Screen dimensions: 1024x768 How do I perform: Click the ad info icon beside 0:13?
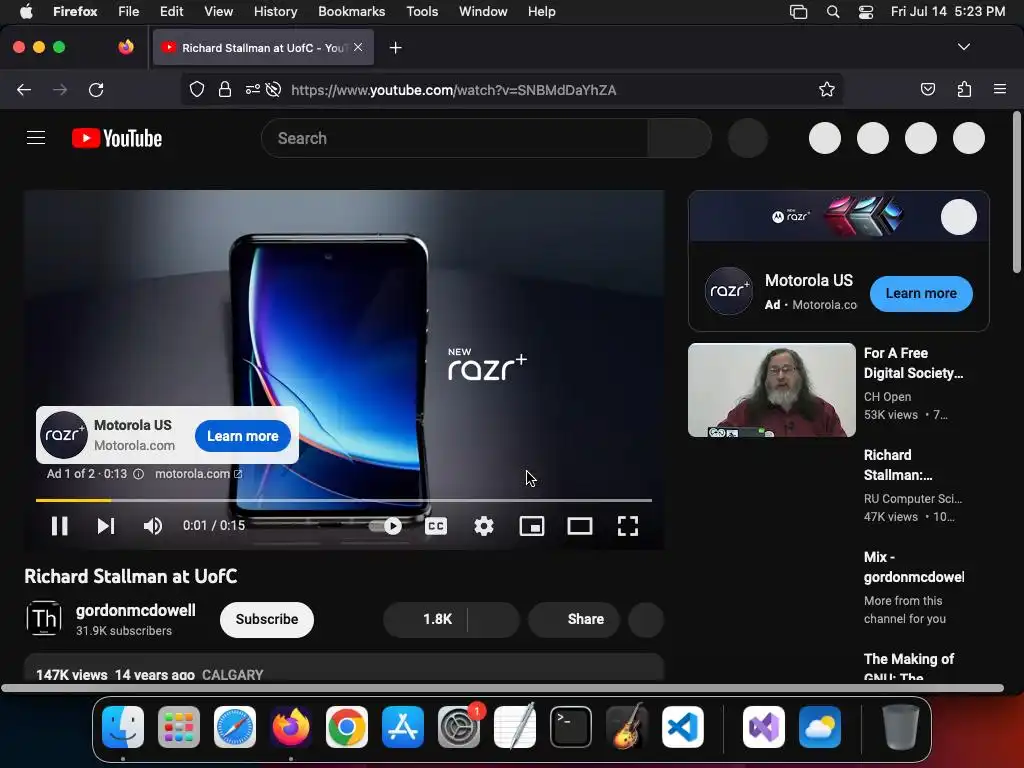point(138,474)
